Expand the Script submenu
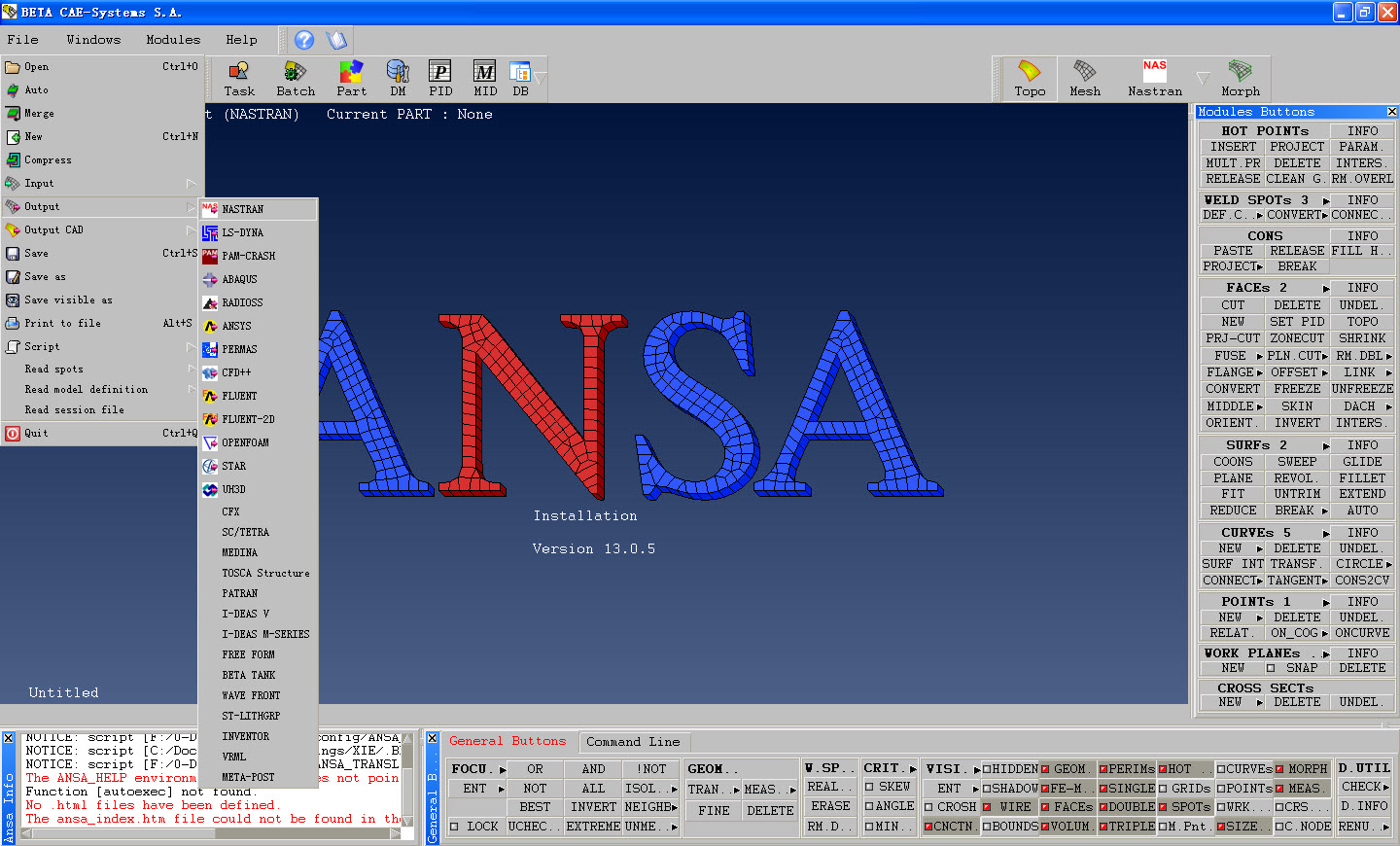This screenshot has height=846, width=1400. point(191,347)
